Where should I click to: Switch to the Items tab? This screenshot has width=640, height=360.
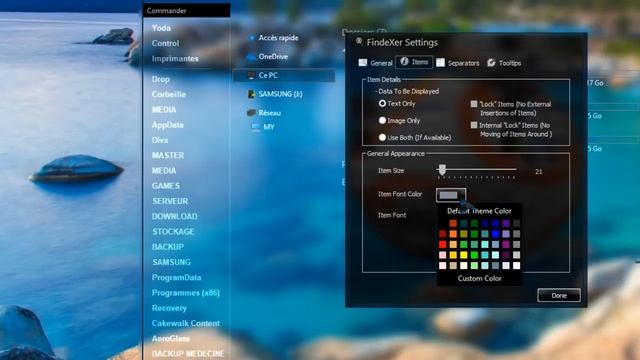(414, 62)
